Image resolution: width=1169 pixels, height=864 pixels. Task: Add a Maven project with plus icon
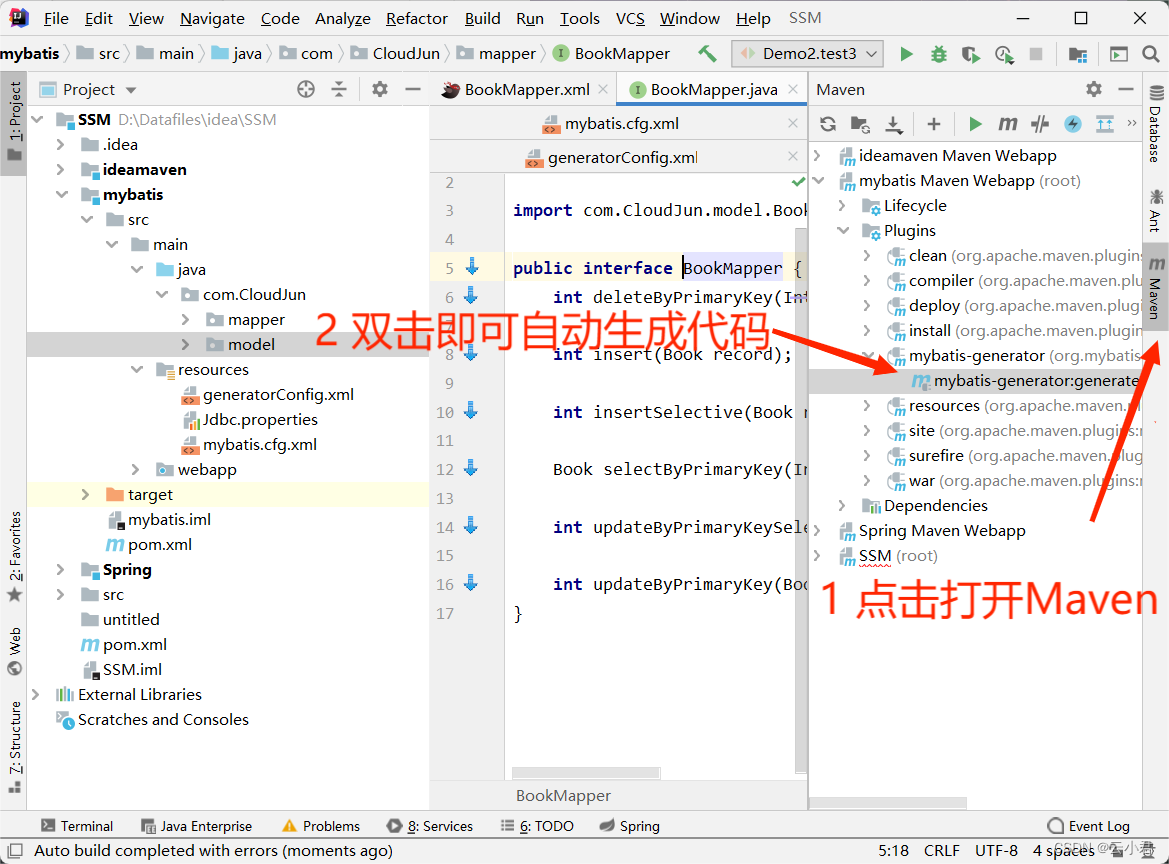point(933,124)
